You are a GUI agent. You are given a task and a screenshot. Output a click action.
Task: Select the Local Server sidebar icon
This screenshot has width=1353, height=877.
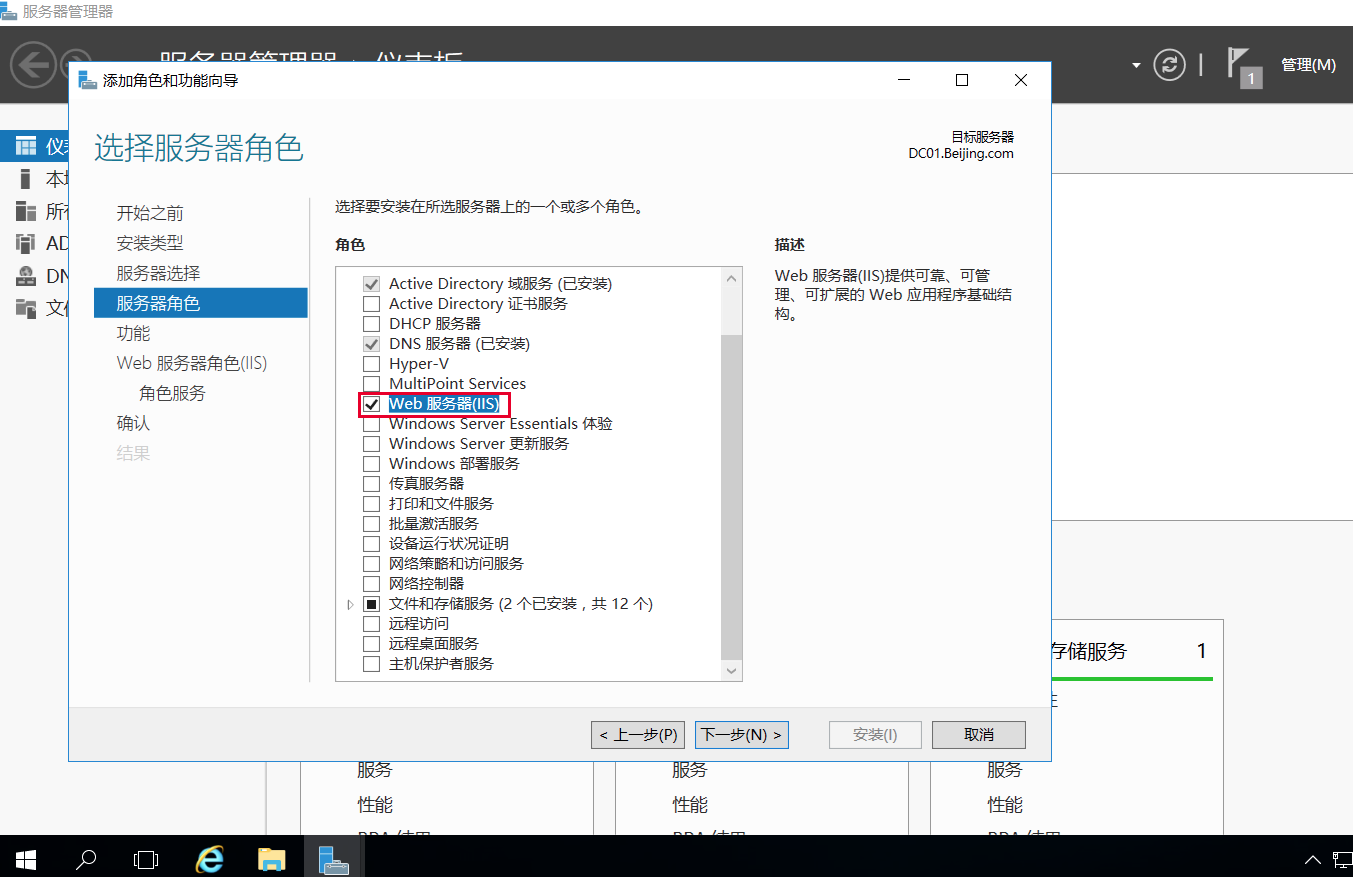coord(26,179)
